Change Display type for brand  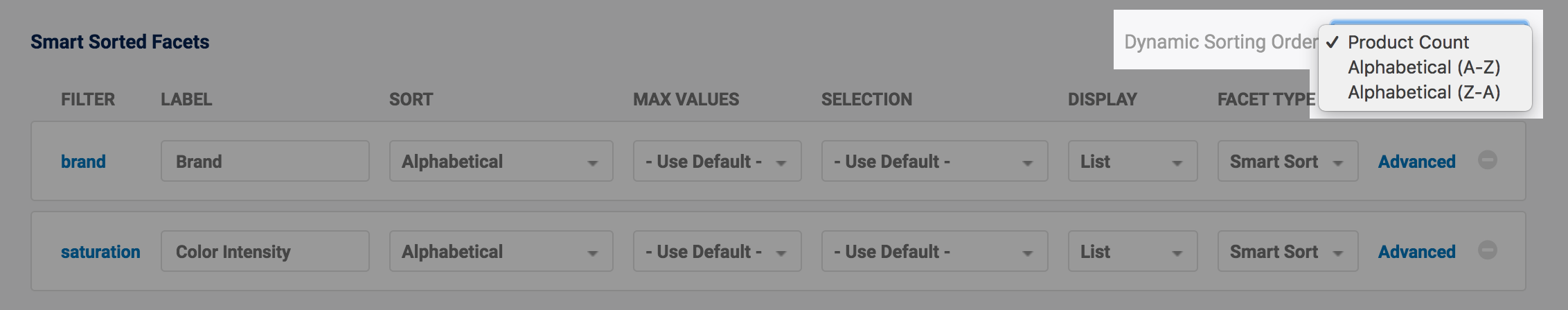click(1132, 162)
